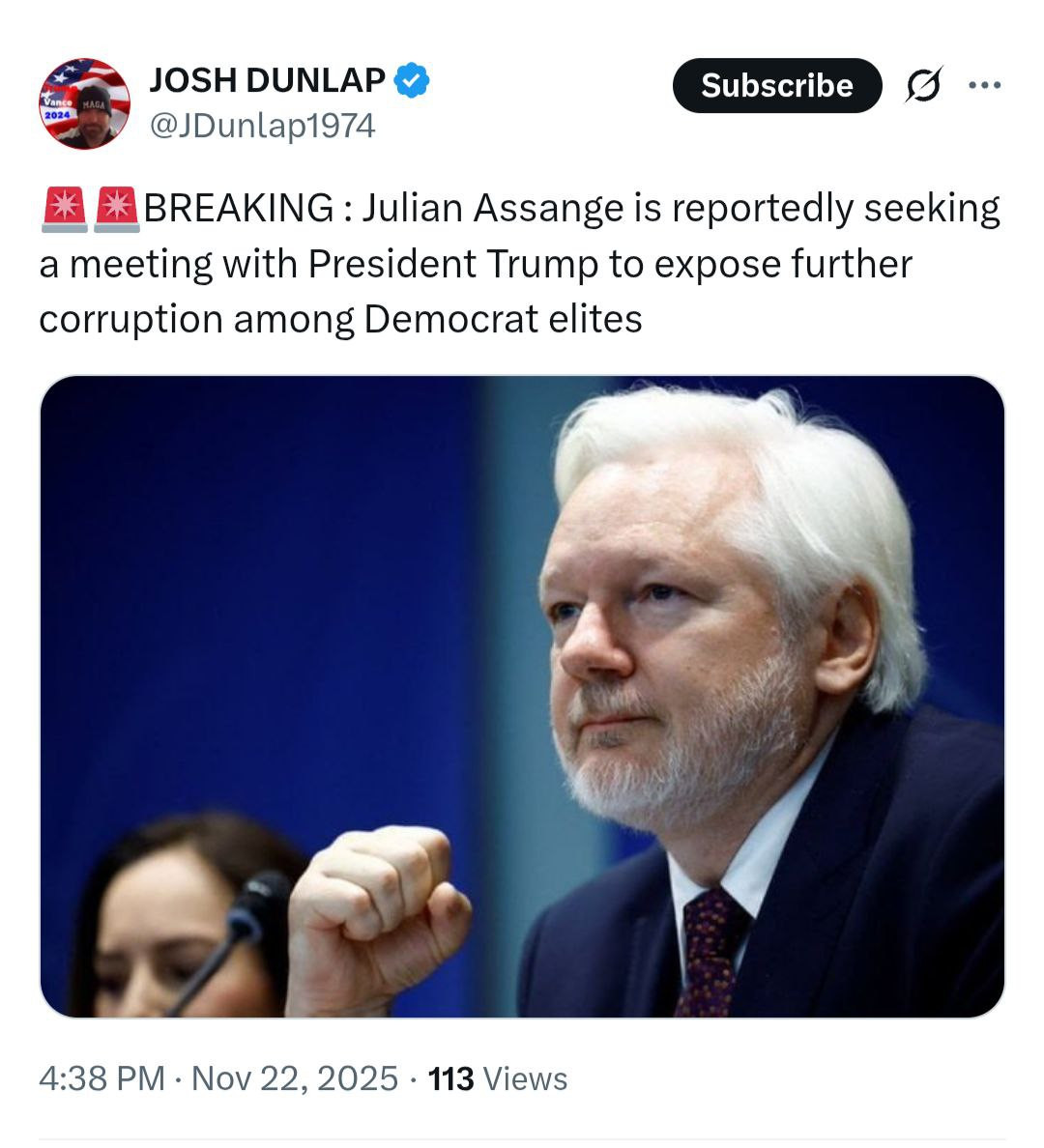The image size is (1044, 1148).
Task: Click the first red siren emoji
Action: [x=64, y=209]
